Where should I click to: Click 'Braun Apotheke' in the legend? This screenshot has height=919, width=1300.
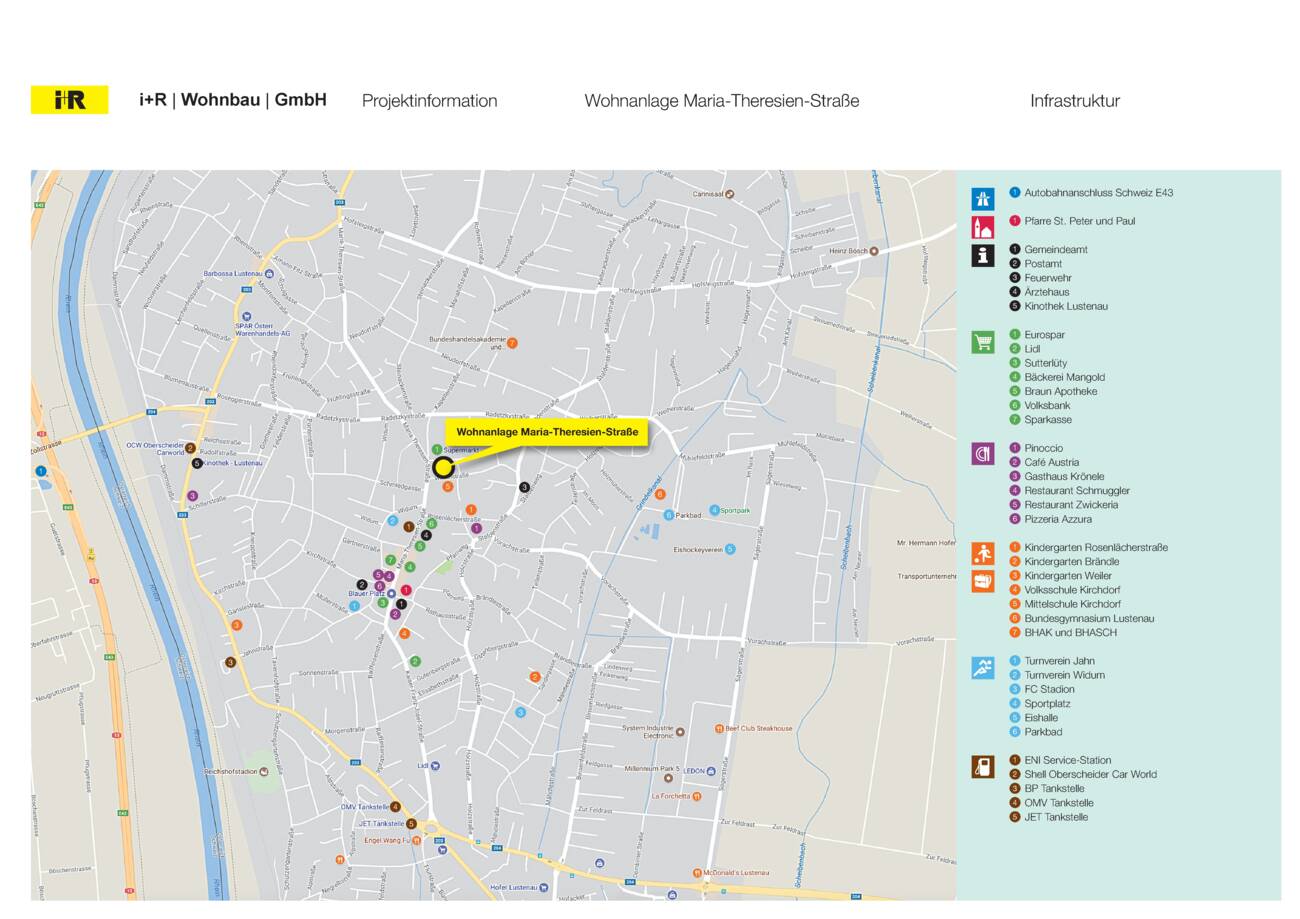click(x=1060, y=391)
